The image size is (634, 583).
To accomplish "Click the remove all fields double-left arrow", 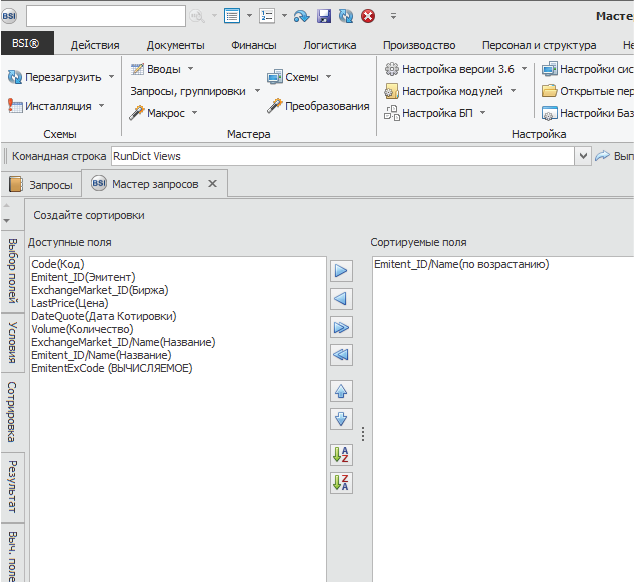I will 342,355.
